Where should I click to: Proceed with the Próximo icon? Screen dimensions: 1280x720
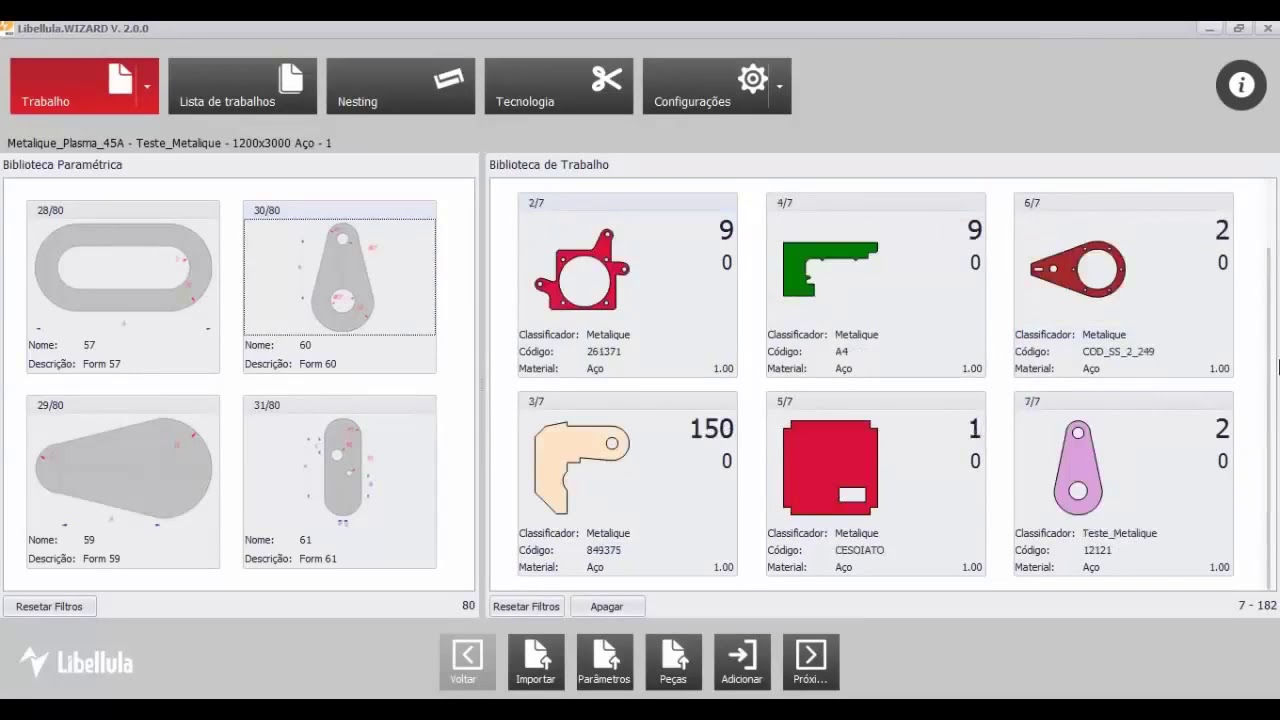[x=811, y=662]
